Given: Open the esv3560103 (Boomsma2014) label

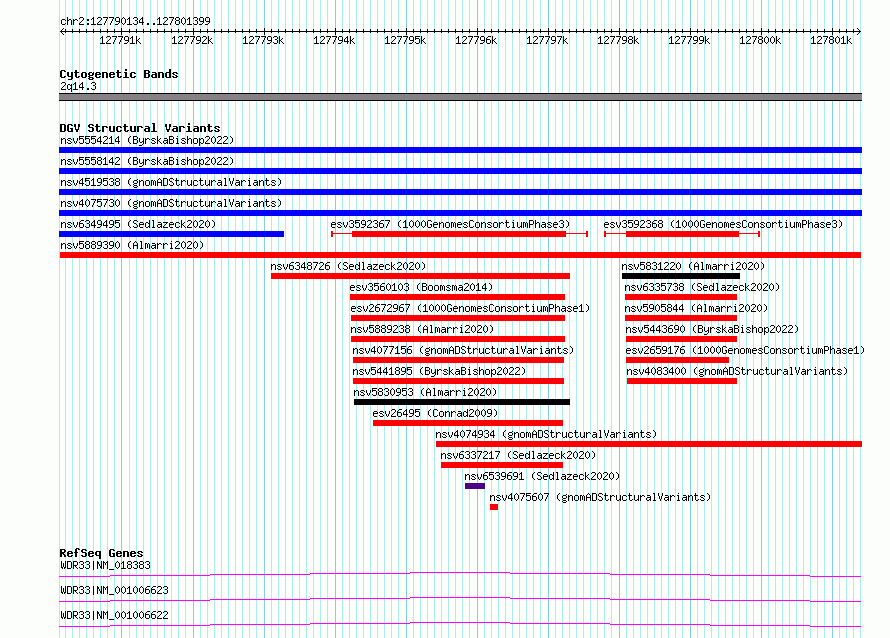Looking at the screenshot, I should click(421, 287).
